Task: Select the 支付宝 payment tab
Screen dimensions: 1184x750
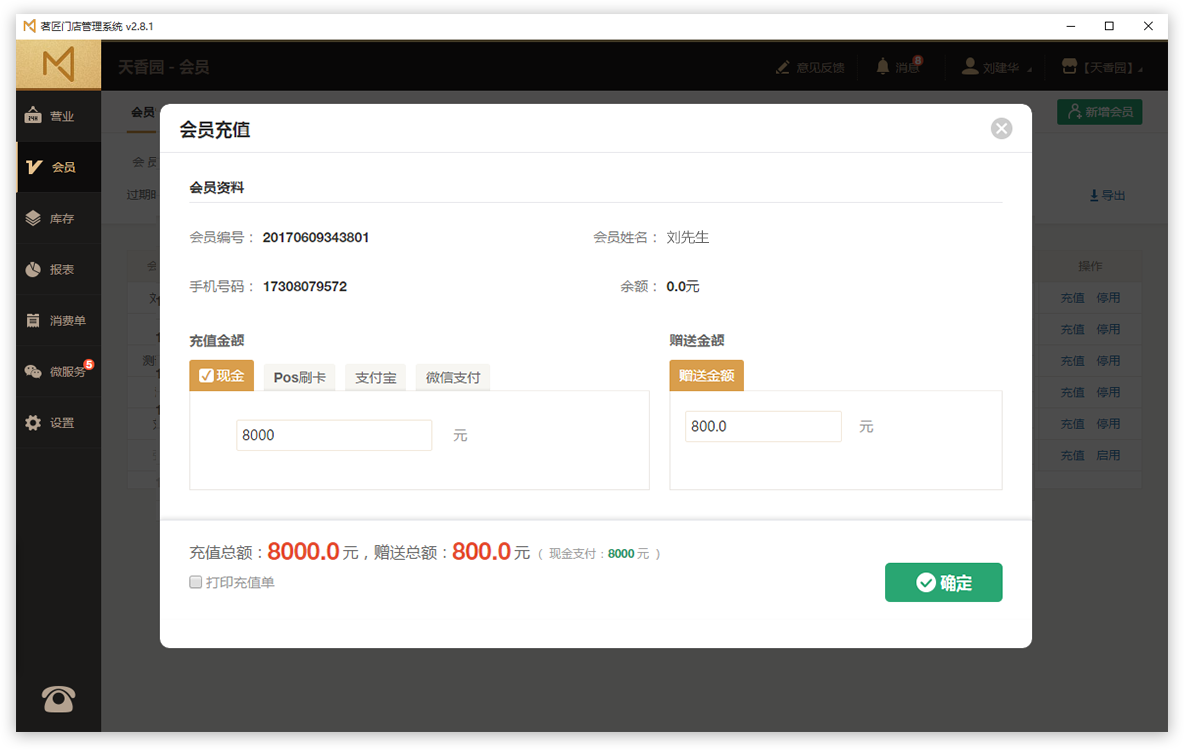Action: (x=376, y=377)
